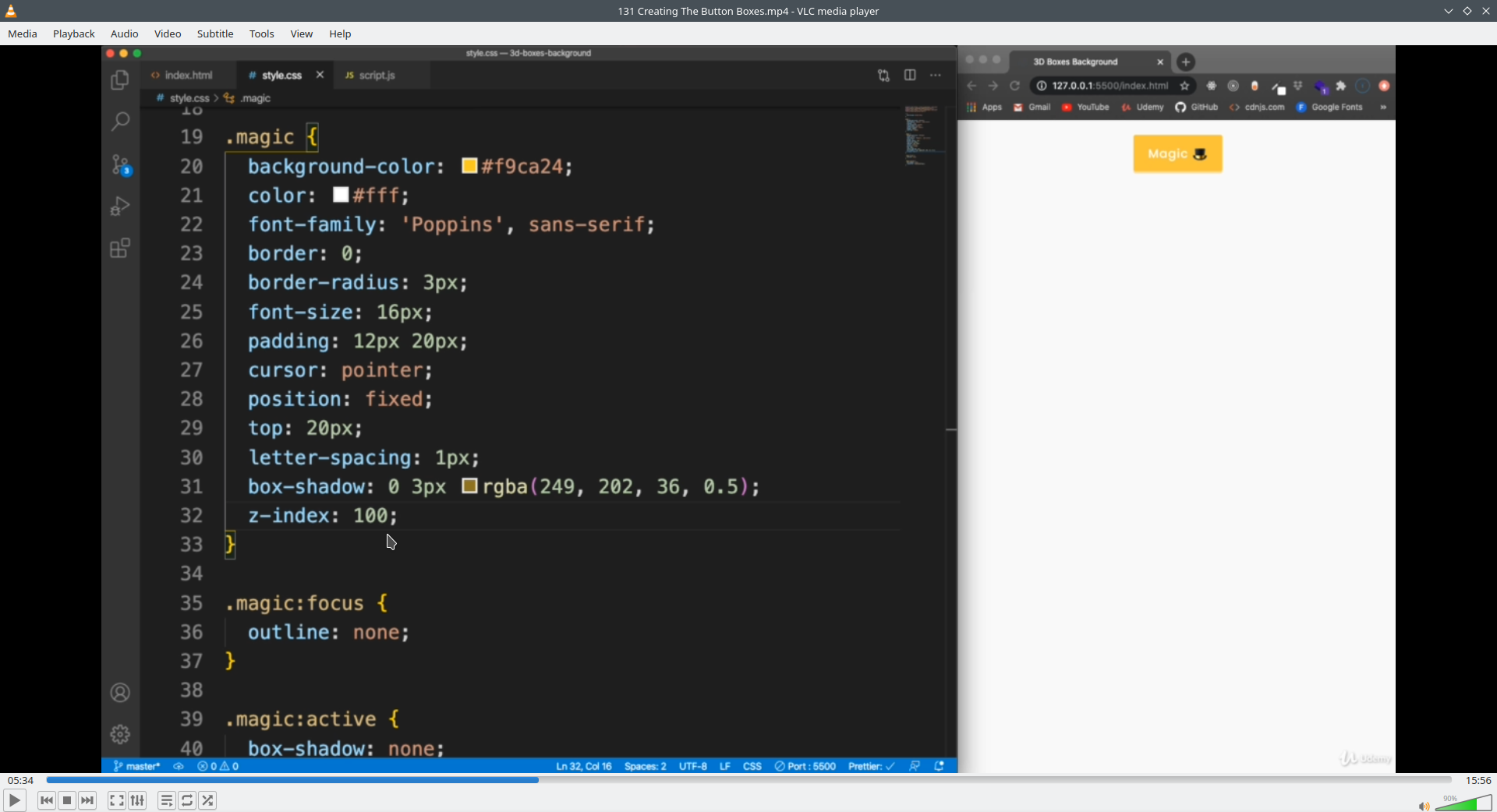Open the VS Code Search icon
This screenshot has width=1497, height=812.
pos(120,122)
